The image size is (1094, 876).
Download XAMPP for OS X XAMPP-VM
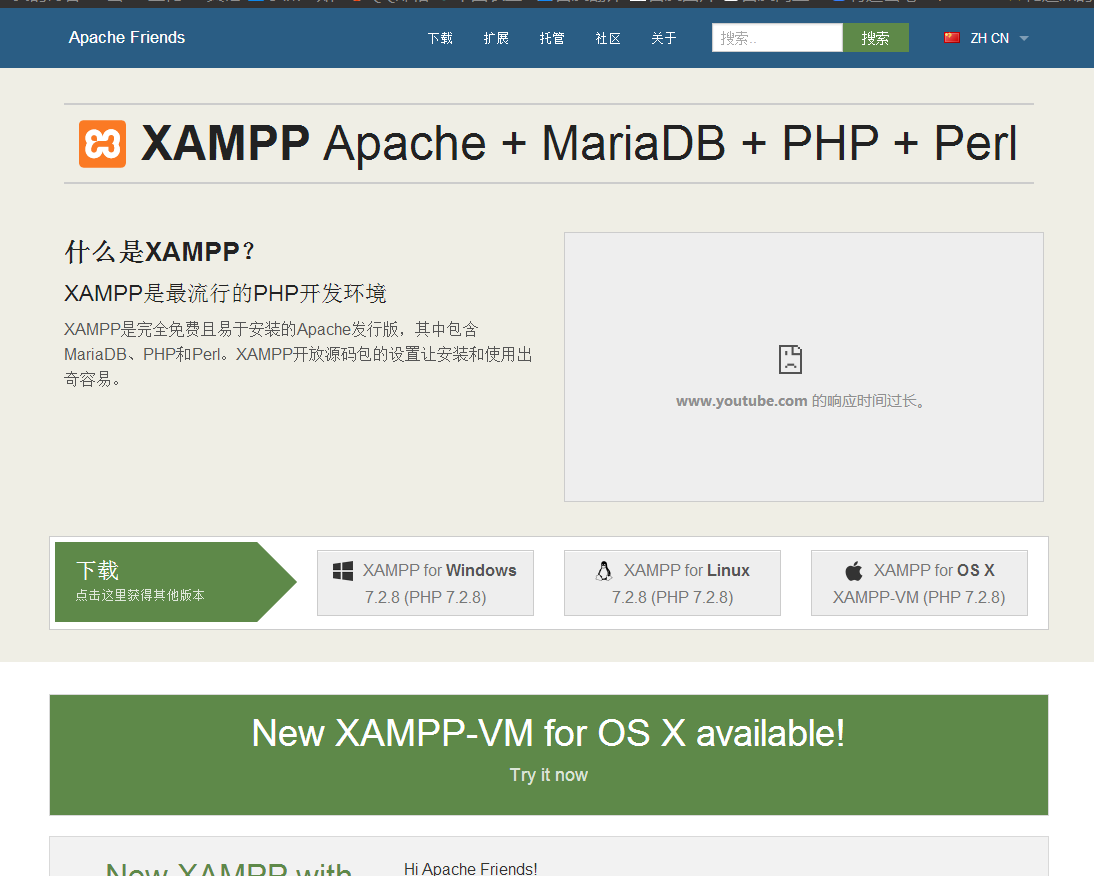[x=920, y=583]
